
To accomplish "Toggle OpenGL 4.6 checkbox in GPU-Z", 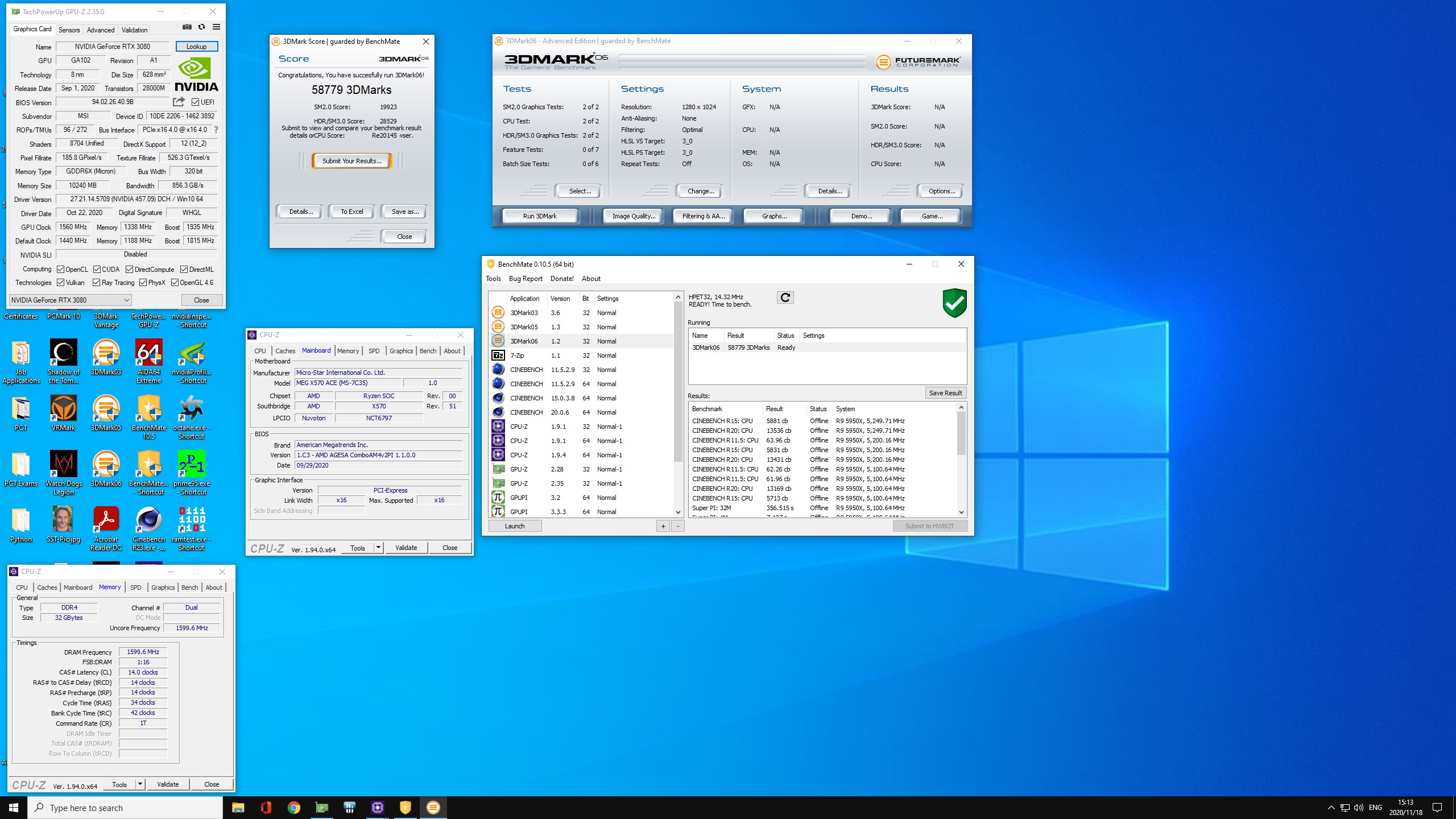I will click(175, 283).
